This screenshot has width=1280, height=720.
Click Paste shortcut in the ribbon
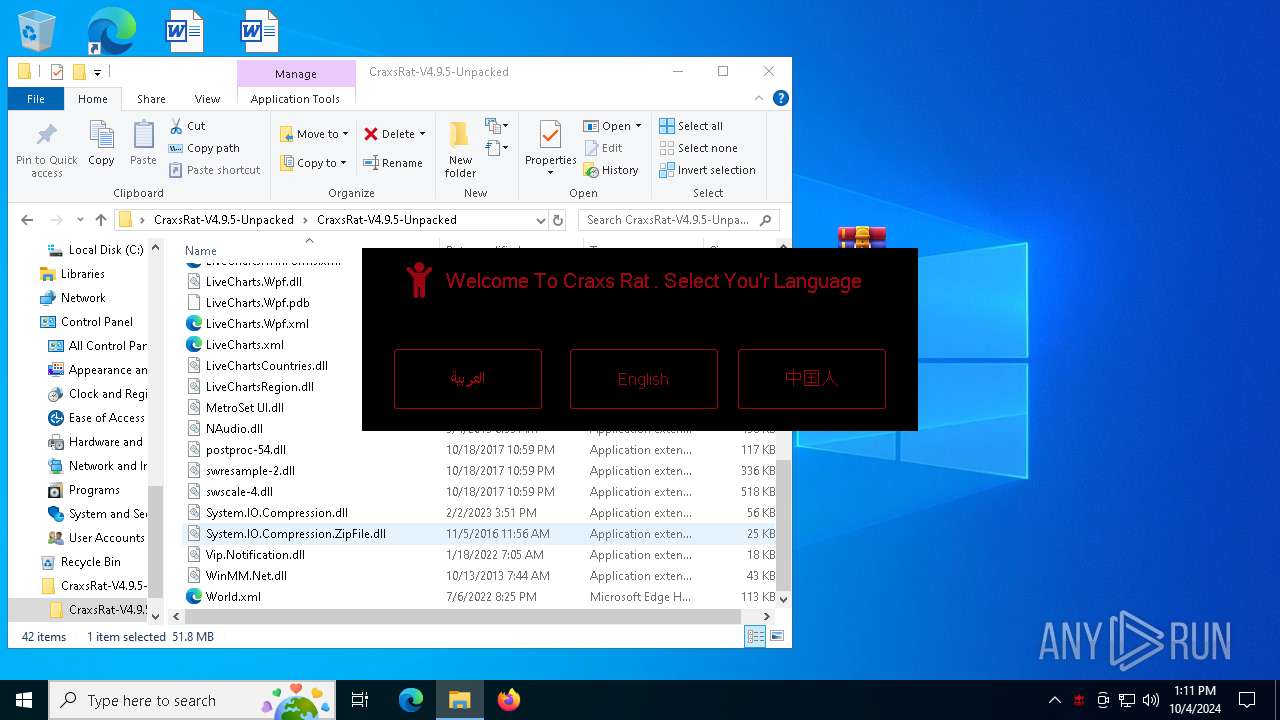214,170
